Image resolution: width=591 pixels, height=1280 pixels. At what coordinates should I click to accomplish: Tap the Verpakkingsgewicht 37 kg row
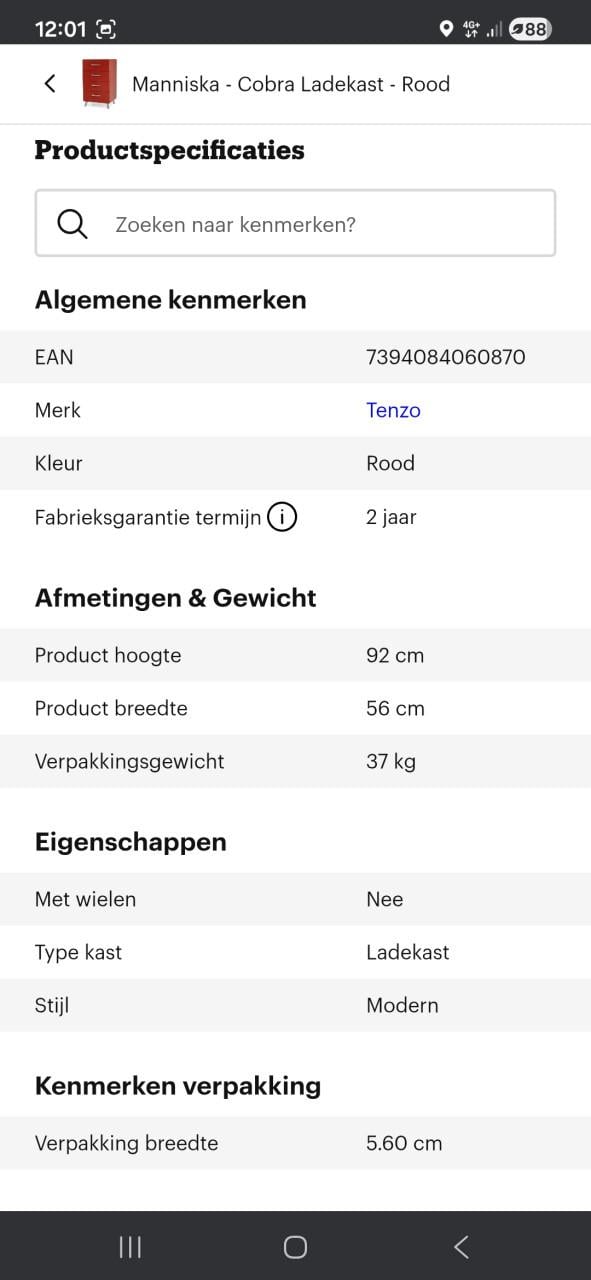(295, 761)
